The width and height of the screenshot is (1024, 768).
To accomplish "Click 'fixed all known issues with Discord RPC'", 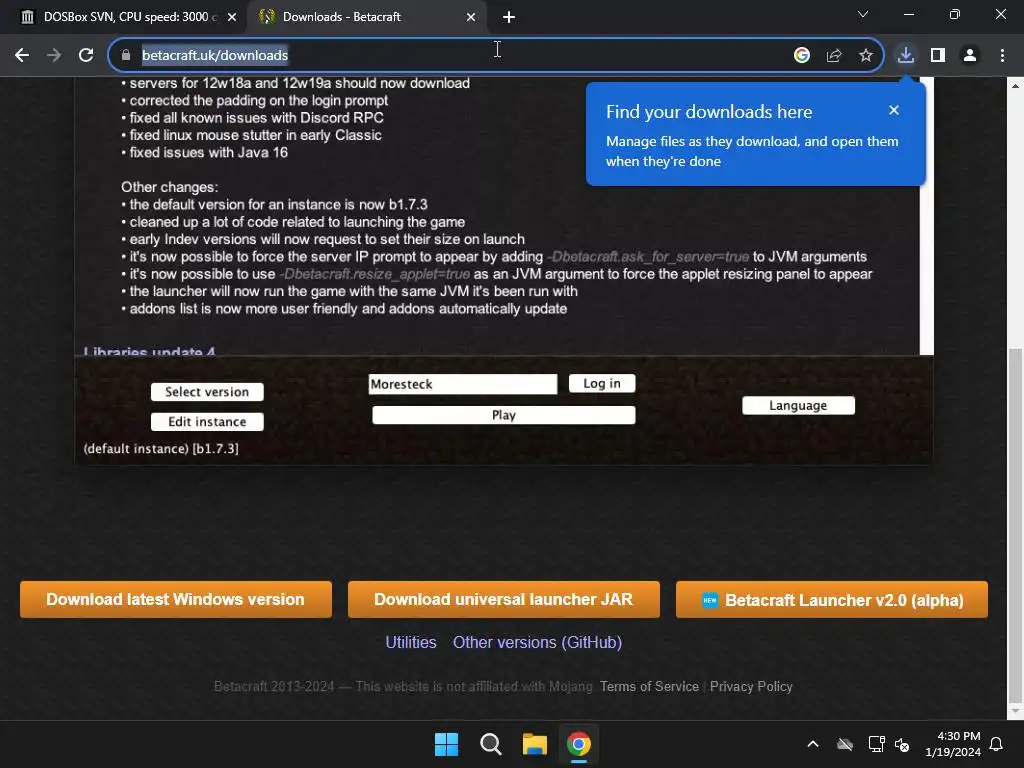I will [256, 118].
